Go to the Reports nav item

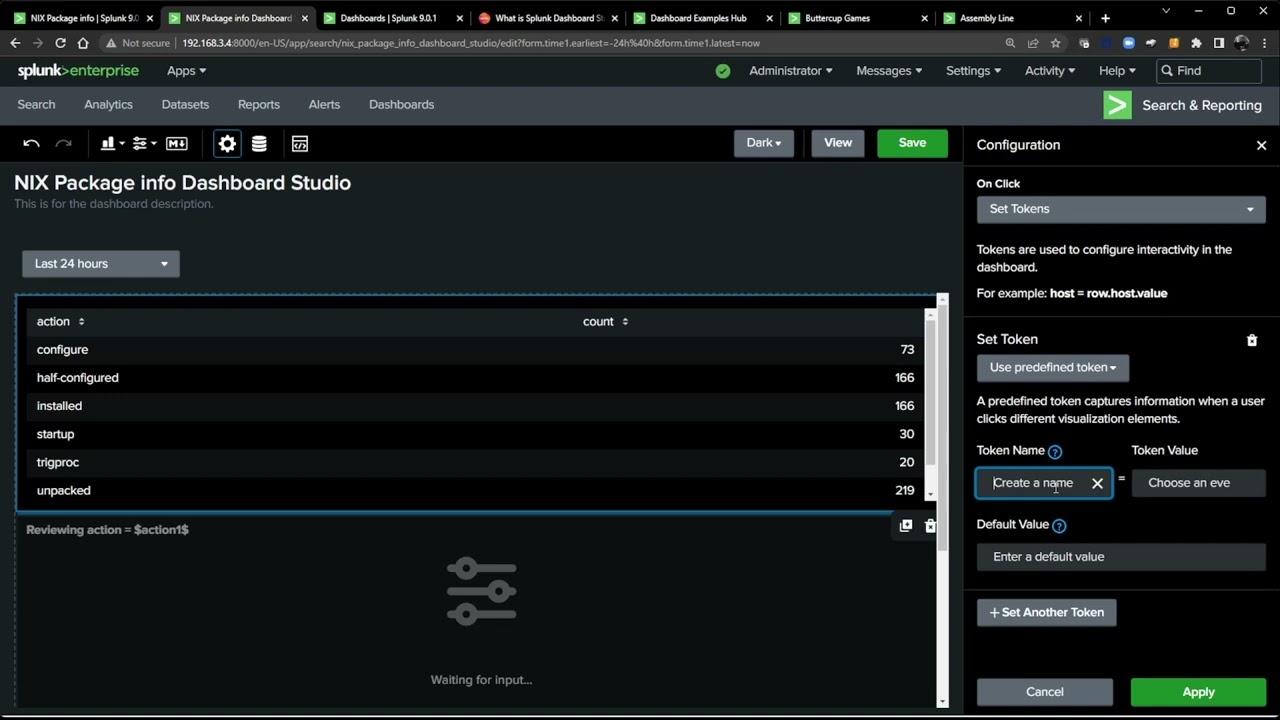259,105
